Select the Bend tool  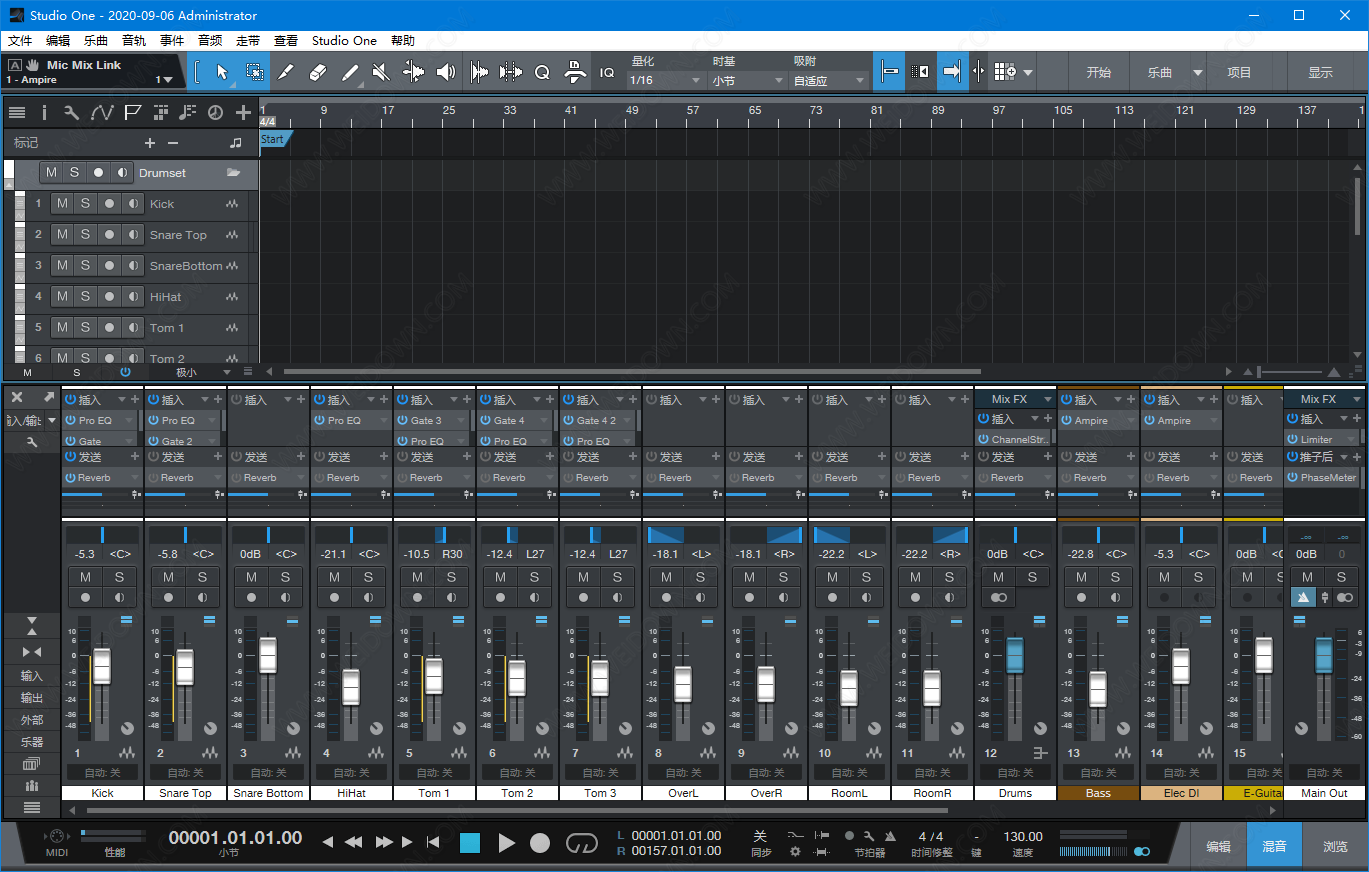pos(413,72)
